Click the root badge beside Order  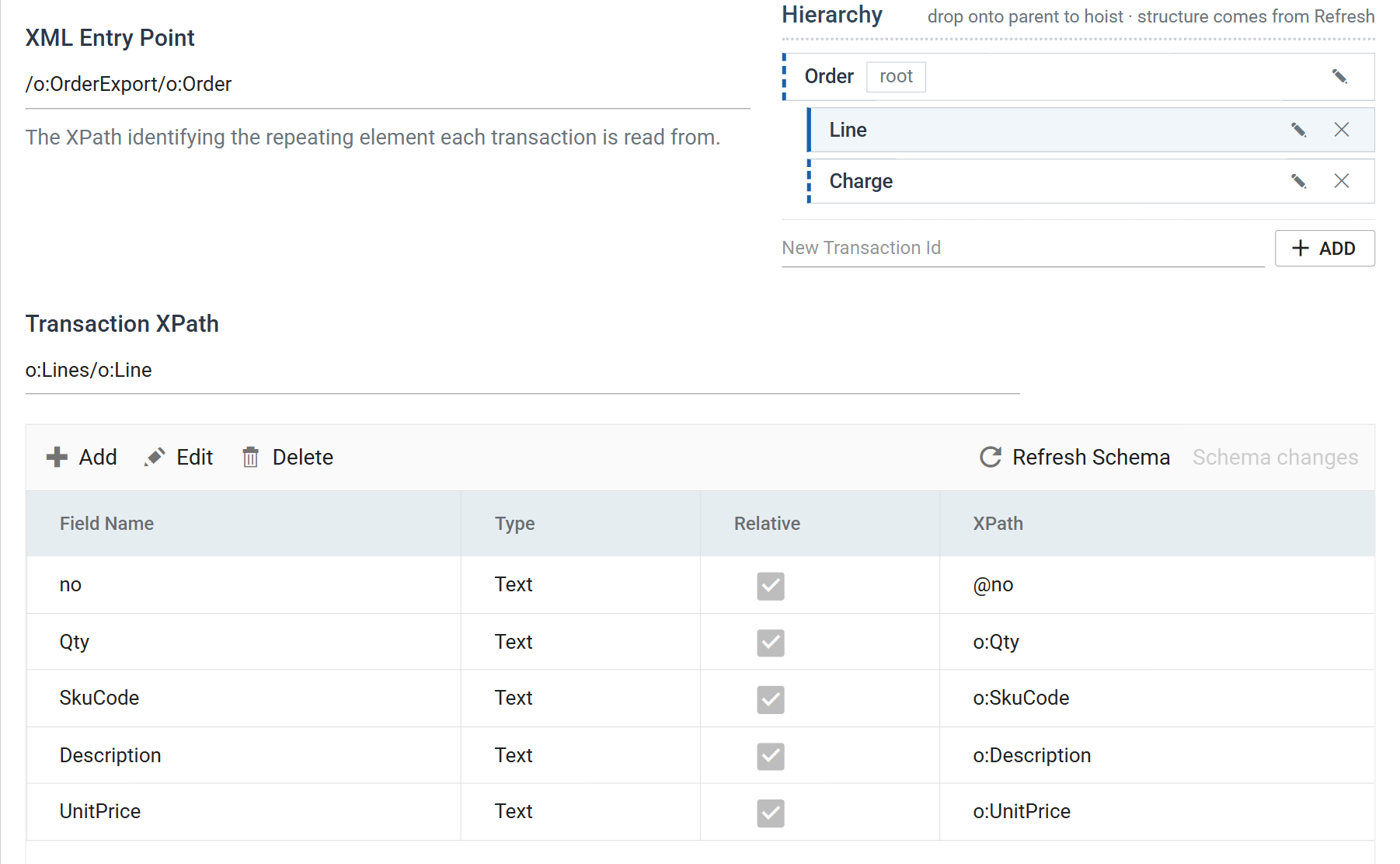896,76
